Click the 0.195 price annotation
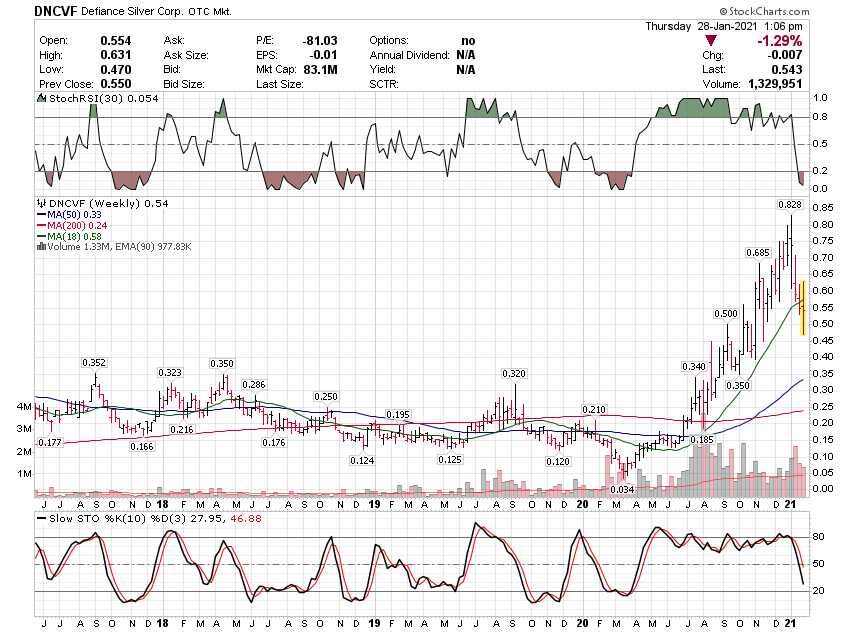This screenshot has height=633, width=850. [x=398, y=415]
